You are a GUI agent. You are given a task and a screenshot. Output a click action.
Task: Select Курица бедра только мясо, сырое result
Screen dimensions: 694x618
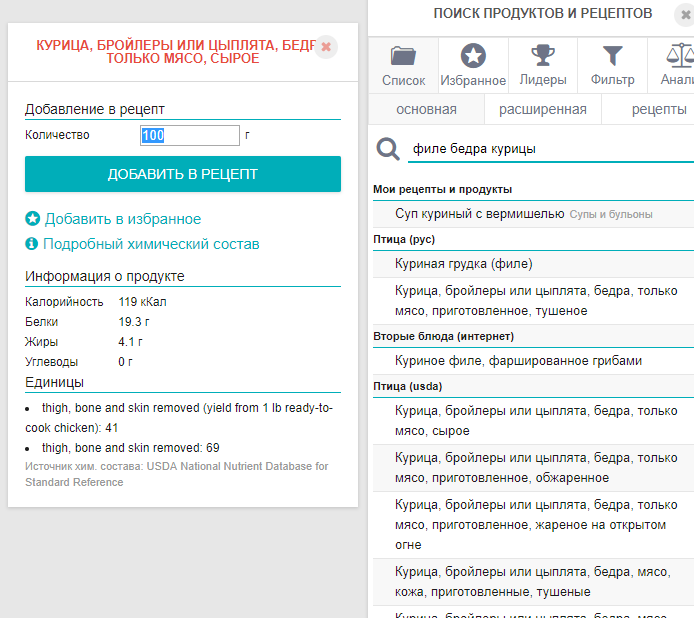533,421
